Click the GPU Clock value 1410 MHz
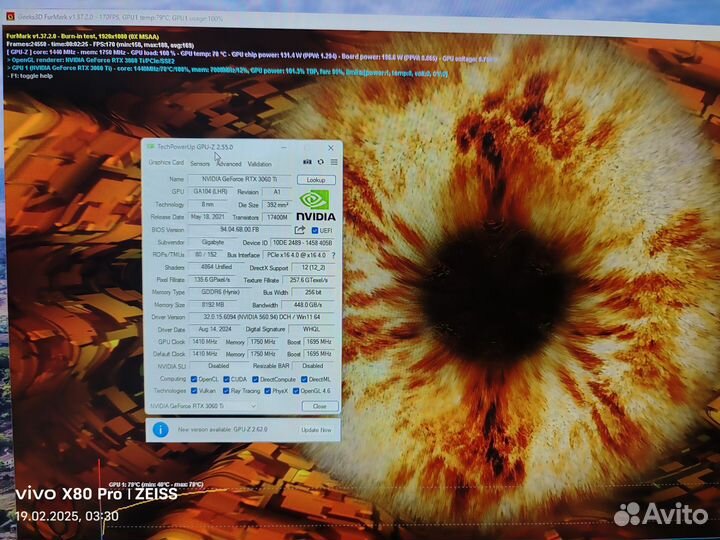This screenshot has width=720, height=540. click(205, 342)
